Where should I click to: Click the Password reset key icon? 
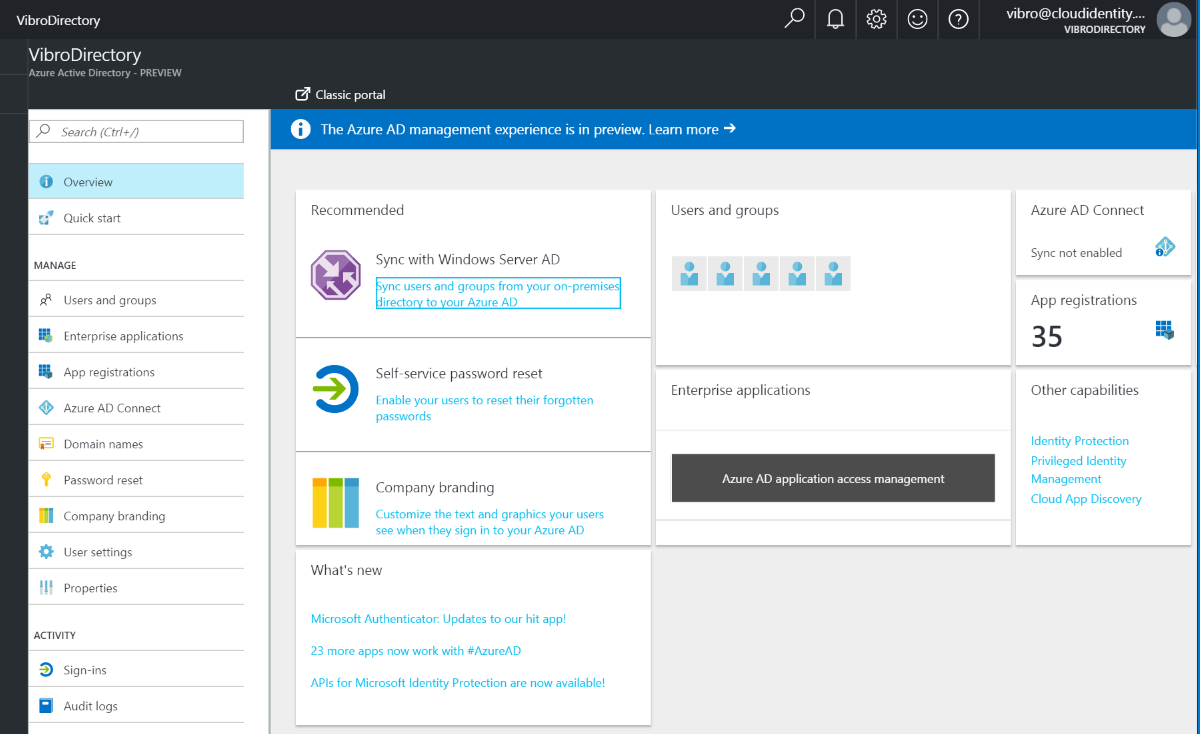coord(45,480)
